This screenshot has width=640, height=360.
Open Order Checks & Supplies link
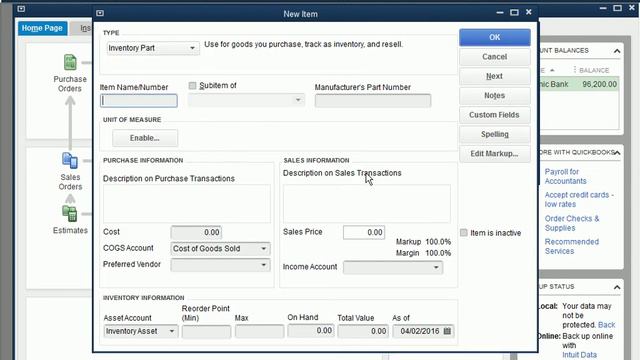click(572, 223)
